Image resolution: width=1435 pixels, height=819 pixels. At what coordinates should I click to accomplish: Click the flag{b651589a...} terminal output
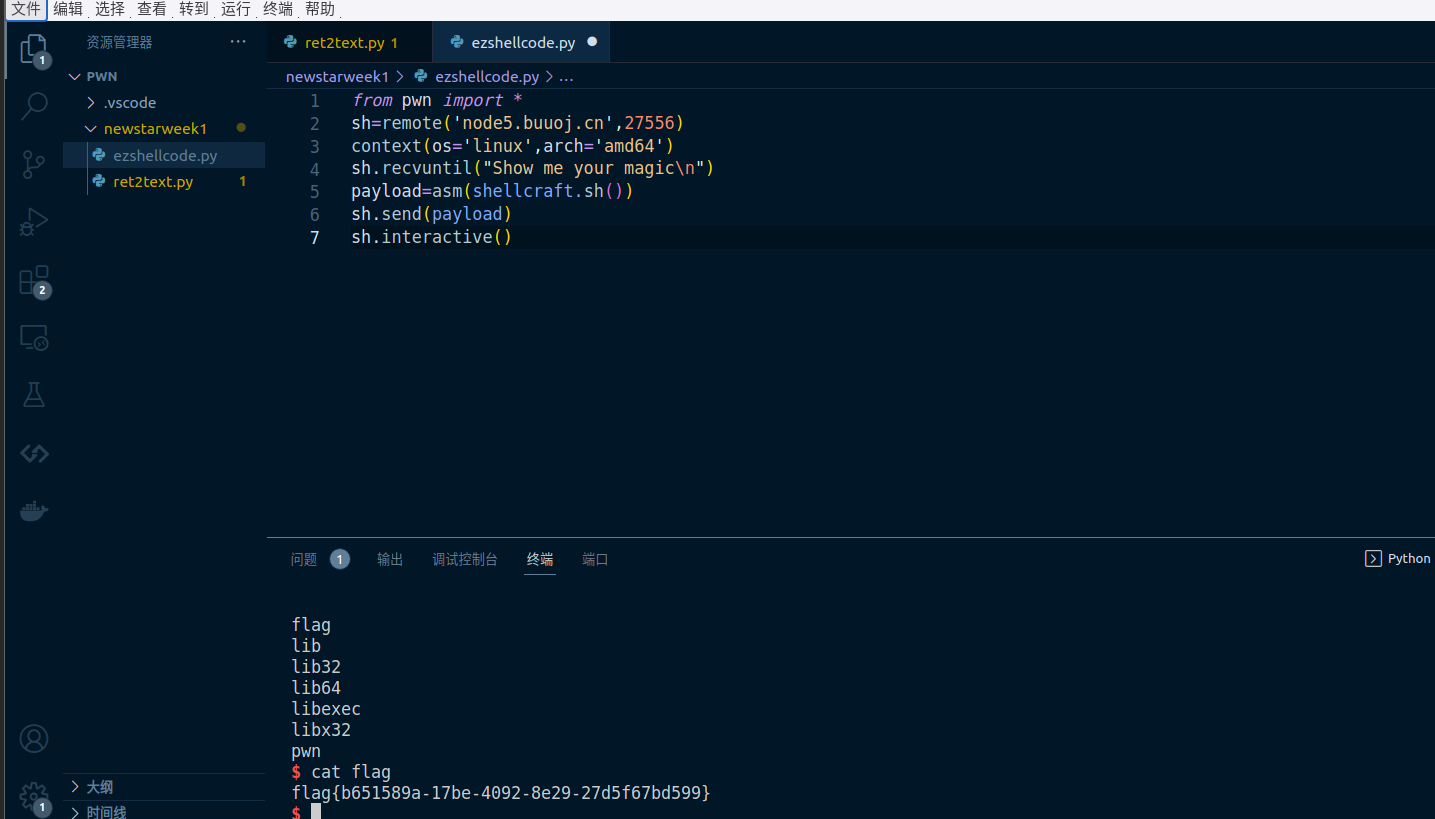point(501,793)
